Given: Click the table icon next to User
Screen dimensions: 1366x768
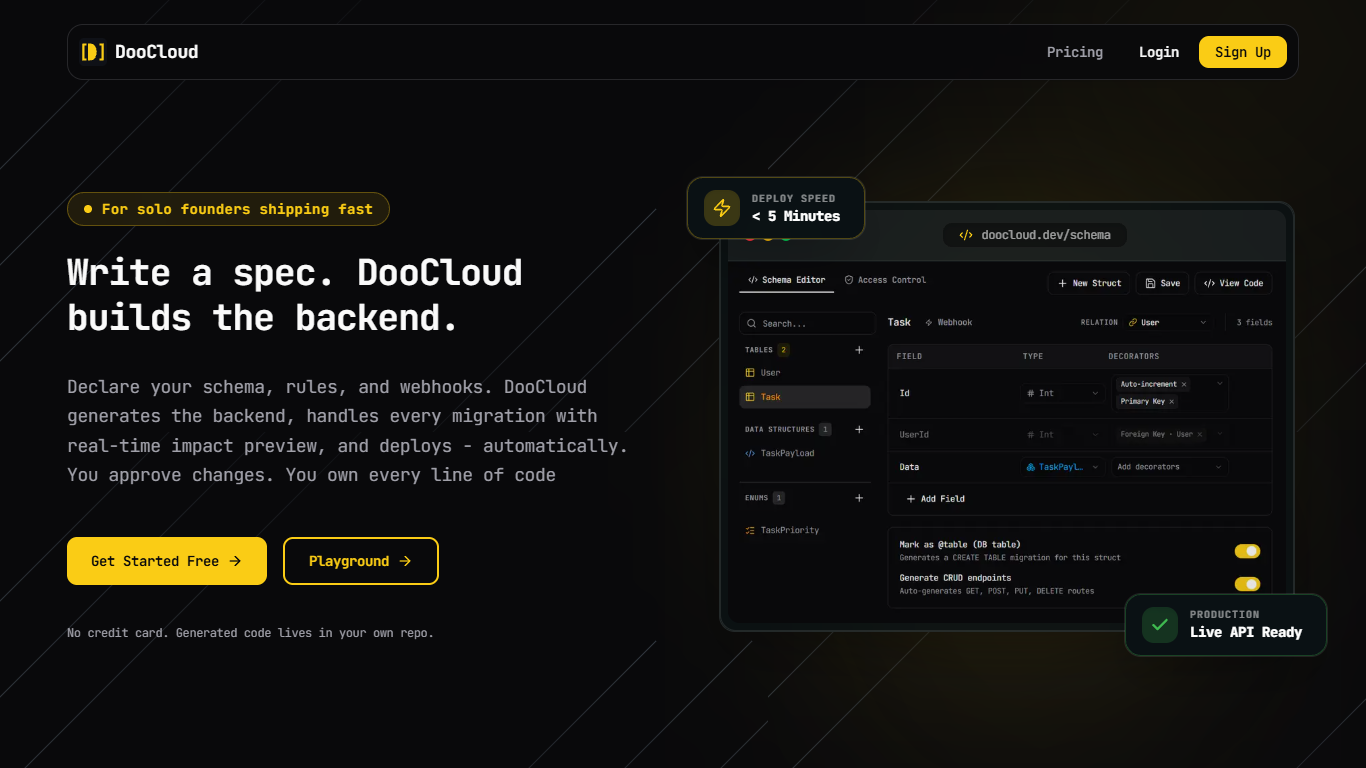Looking at the screenshot, I should pyautogui.click(x=750, y=373).
